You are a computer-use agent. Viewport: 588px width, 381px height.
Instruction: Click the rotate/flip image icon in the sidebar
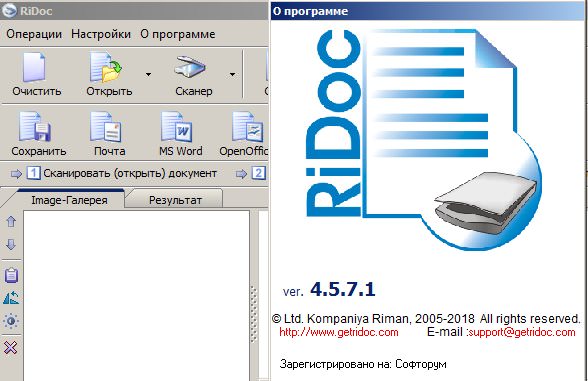[11, 298]
